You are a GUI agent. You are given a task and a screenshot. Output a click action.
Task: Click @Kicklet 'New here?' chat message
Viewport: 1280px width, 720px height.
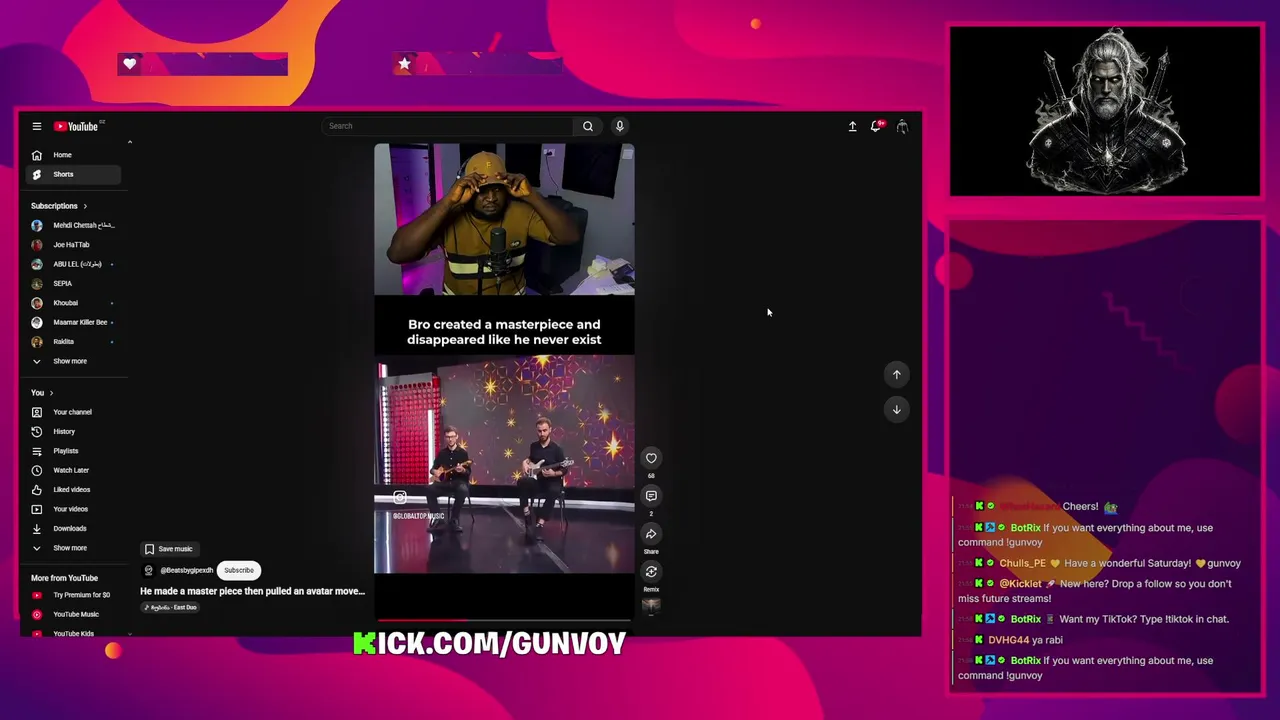(1095, 591)
